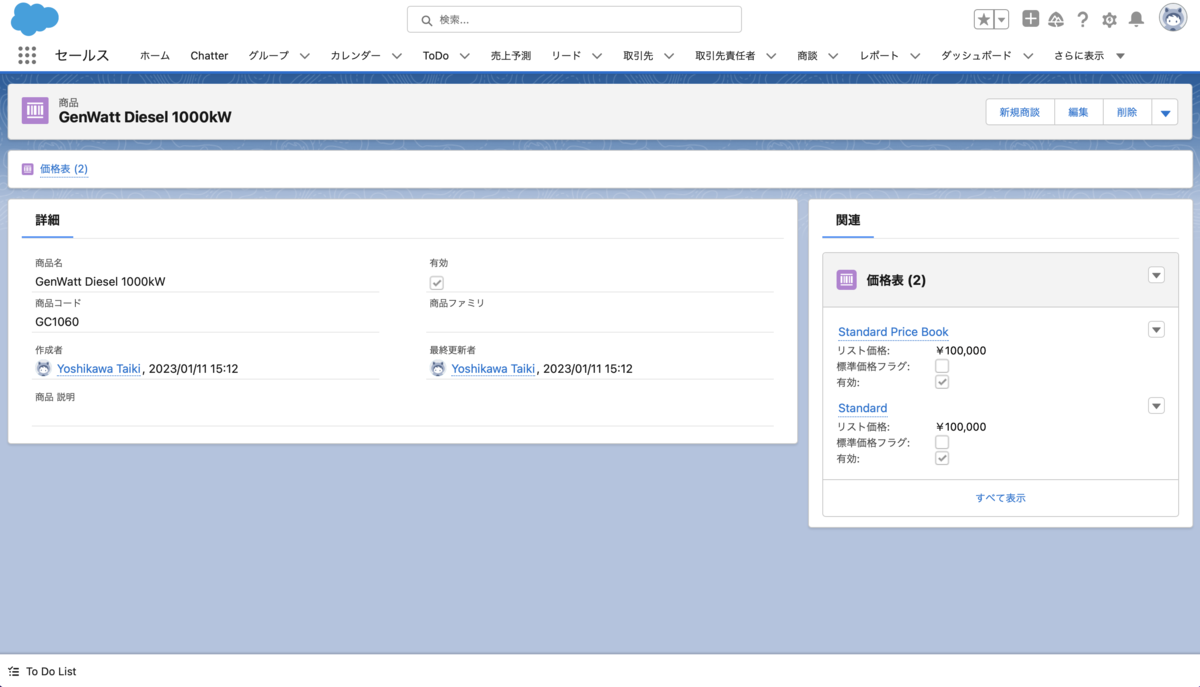Select the 詳細 tab

[x=48, y=220]
